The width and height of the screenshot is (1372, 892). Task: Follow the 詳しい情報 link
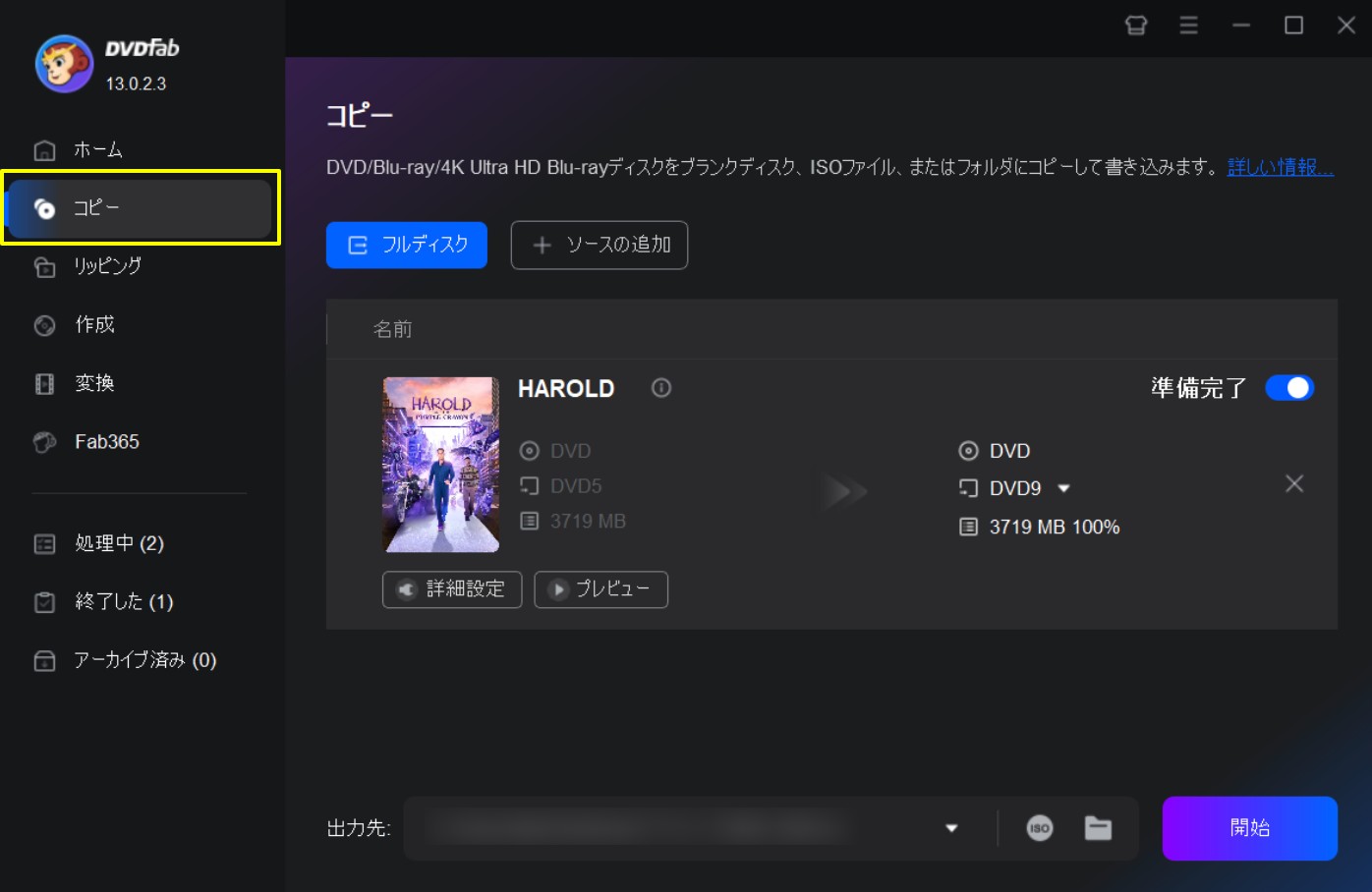[1281, 167]
